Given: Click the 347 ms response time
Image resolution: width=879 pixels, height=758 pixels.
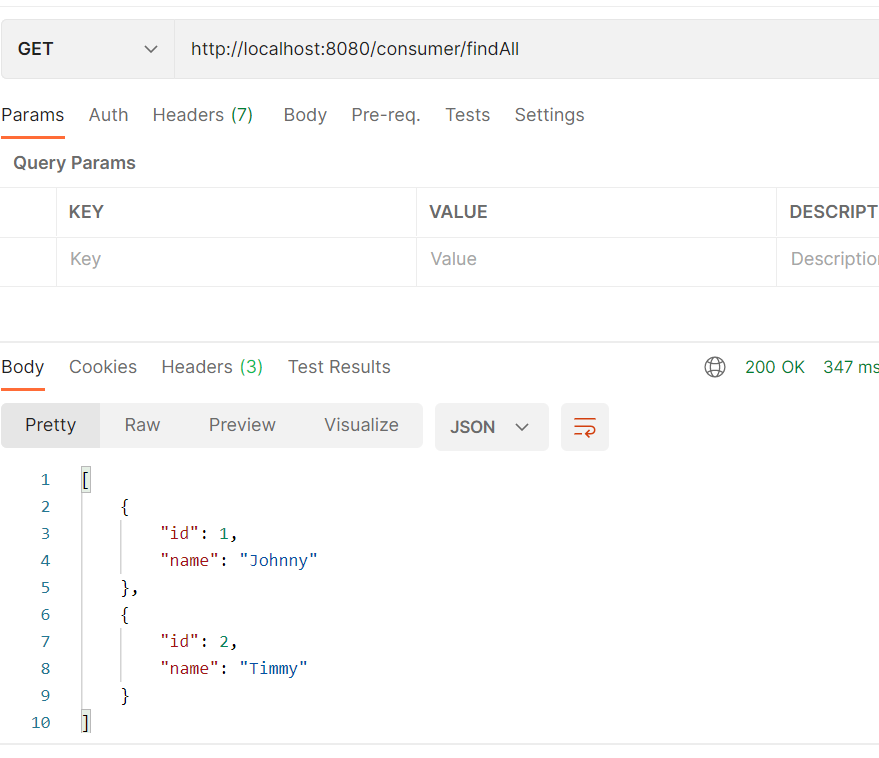Looking at the screenshot, I should pos(851,367).
